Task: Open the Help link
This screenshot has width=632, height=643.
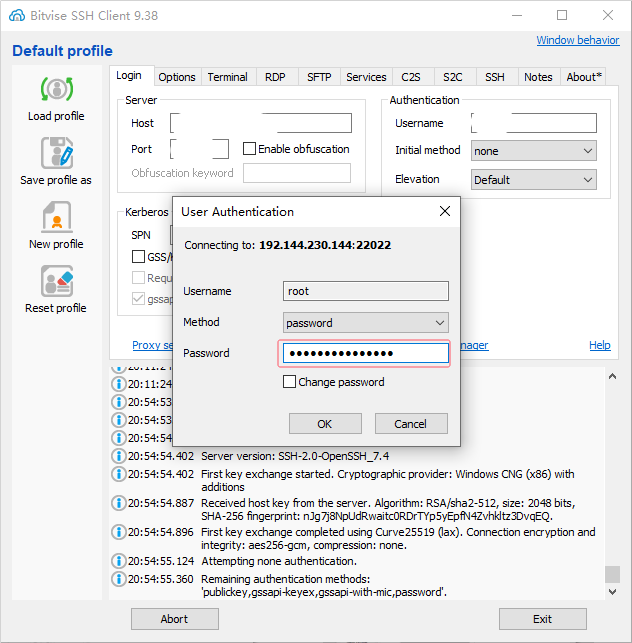Action: pyautogui.click(x=600, y=345)
